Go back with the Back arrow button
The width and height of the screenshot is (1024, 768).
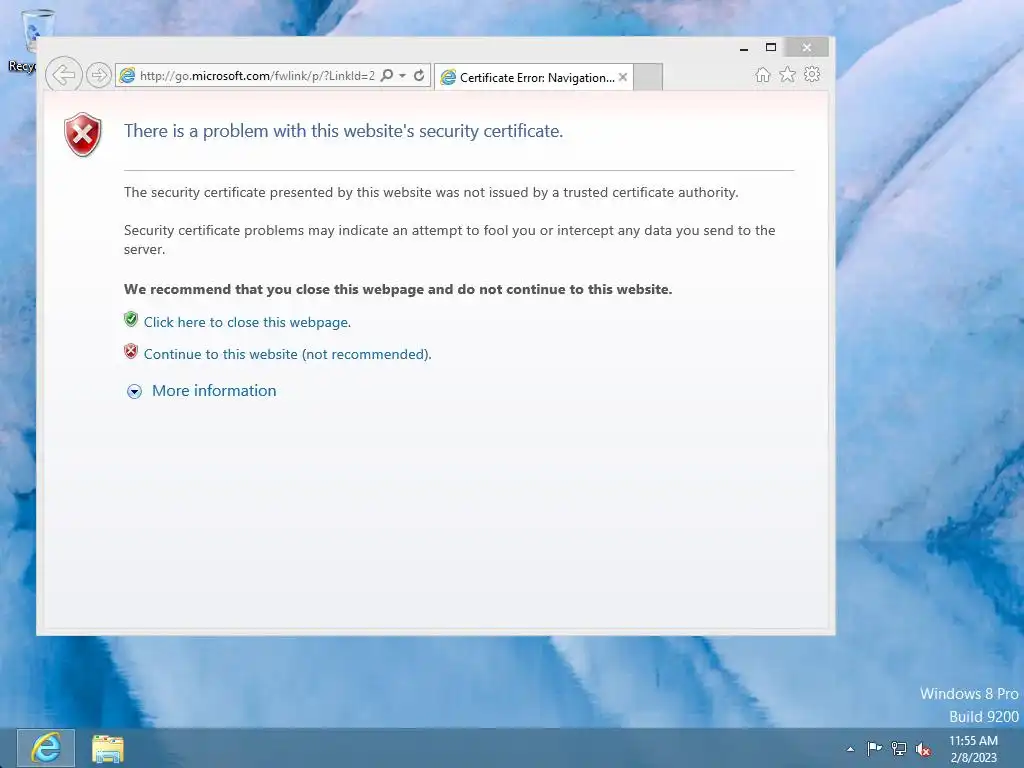pyautogui.click(x=64, y=75)
